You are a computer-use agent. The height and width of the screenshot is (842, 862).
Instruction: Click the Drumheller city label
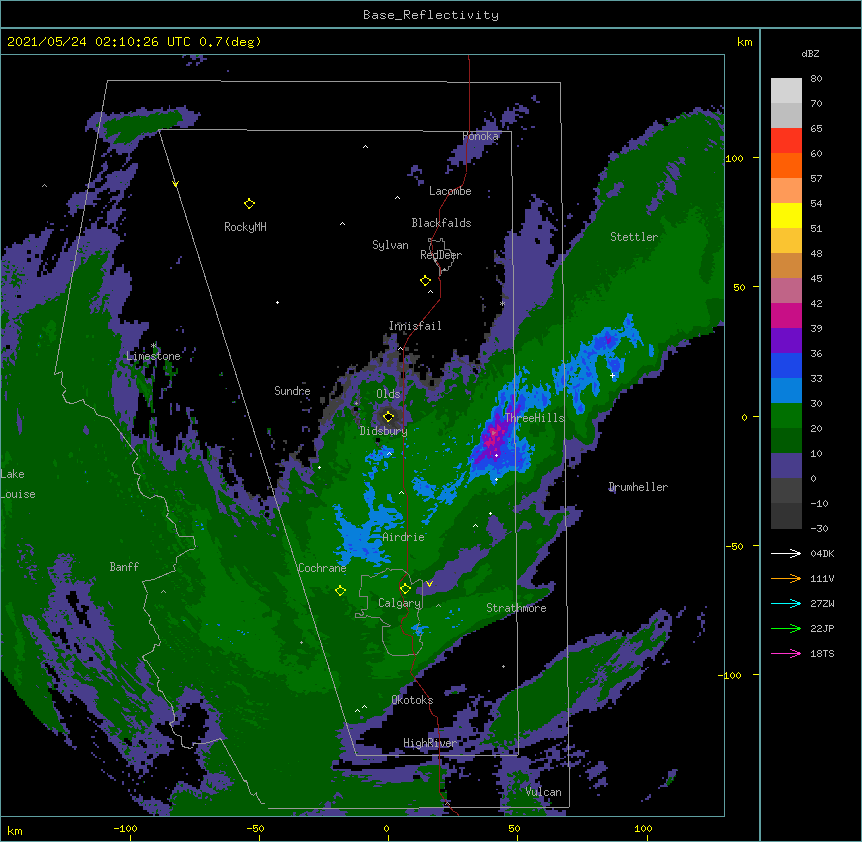coord(638,487)
